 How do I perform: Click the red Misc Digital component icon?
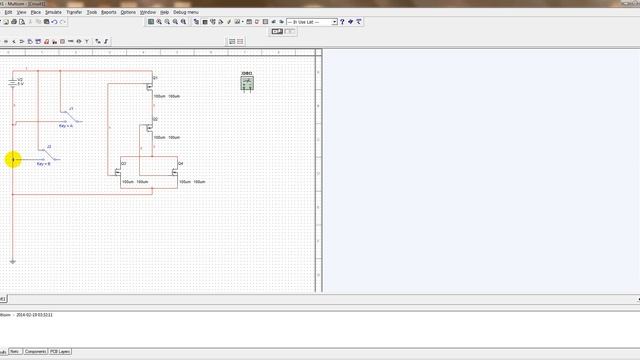click(x=47, y=41)
